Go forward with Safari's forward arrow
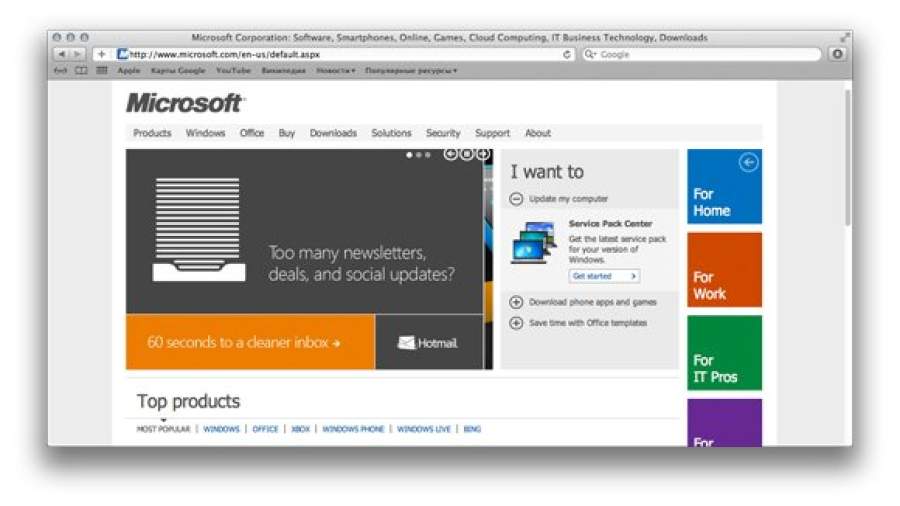This screenshot has width=900, height=506. (77, 54)
